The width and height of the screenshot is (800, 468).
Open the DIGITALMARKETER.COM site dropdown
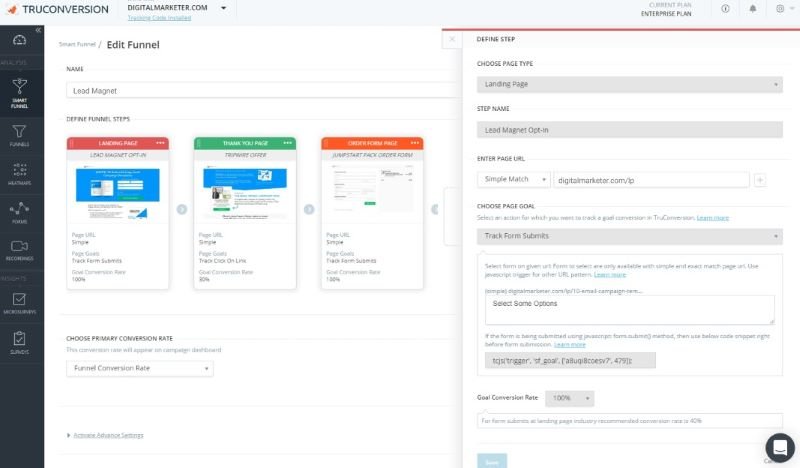pyautogui.click(x=177, y=8)
